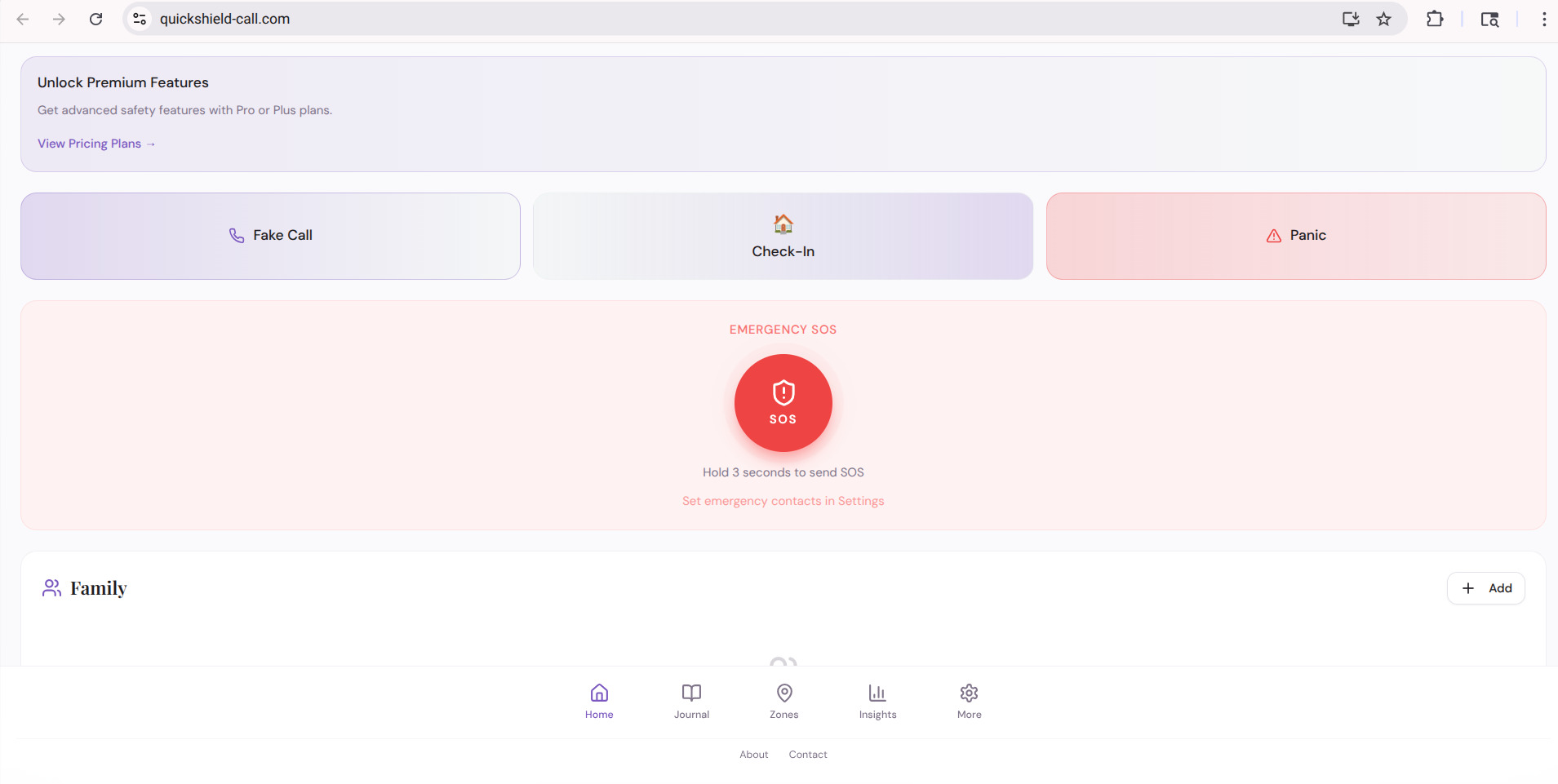
Task: Switch to the Home tab
Action: click(x=599, y=702)
